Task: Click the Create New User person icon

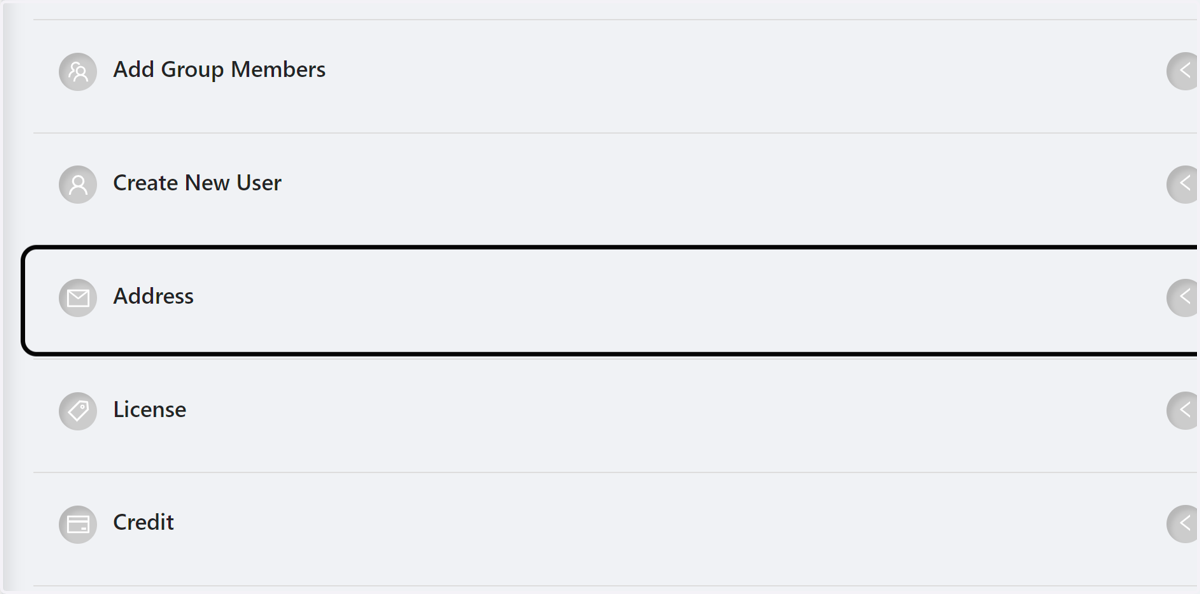Action: click(78, 184)
